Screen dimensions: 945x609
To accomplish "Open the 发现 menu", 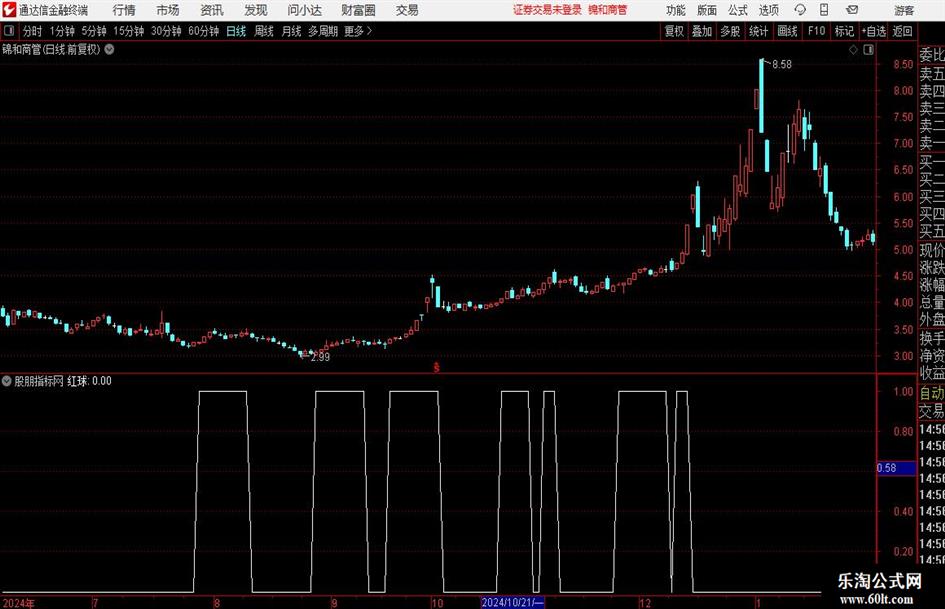I will coord(256,10).
